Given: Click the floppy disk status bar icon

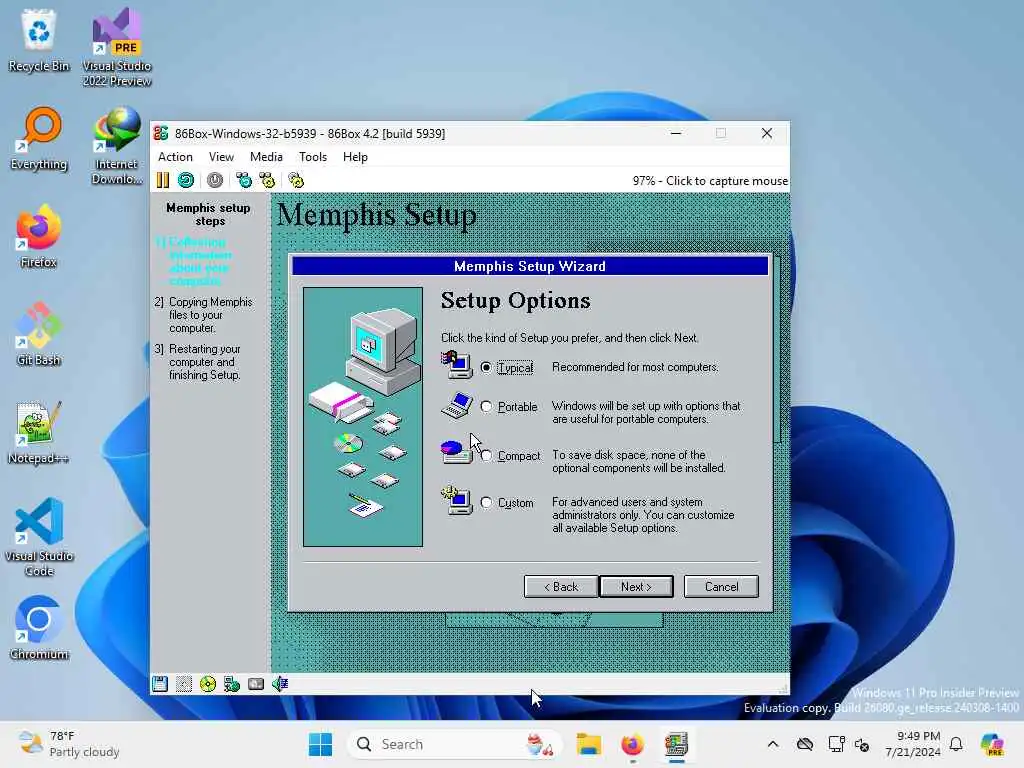Looking at the screenshot, I should point(160,684).
